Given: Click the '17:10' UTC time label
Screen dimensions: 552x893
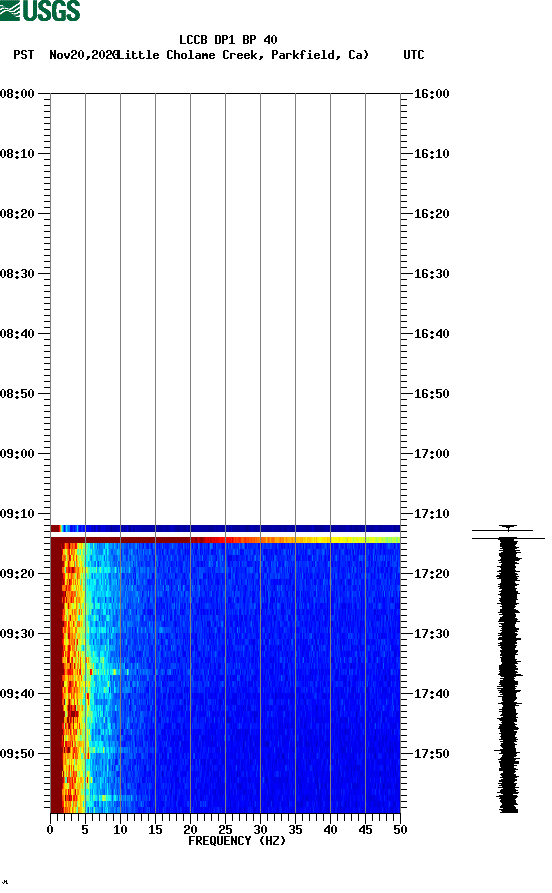Looking at the screenshot, I should click(431, 514).
